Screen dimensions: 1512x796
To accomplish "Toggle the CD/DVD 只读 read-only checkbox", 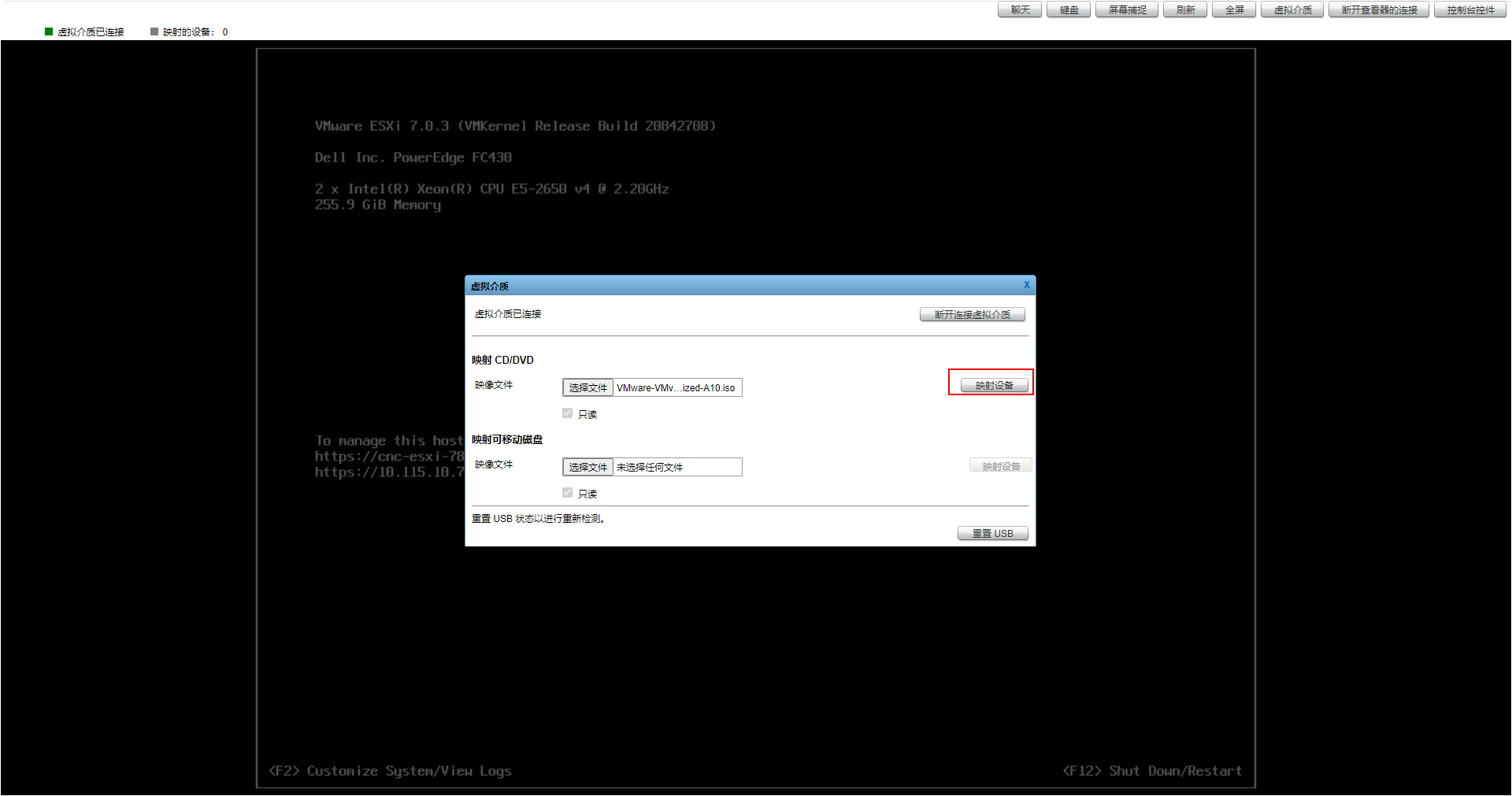I will click(x=567, y=412).
